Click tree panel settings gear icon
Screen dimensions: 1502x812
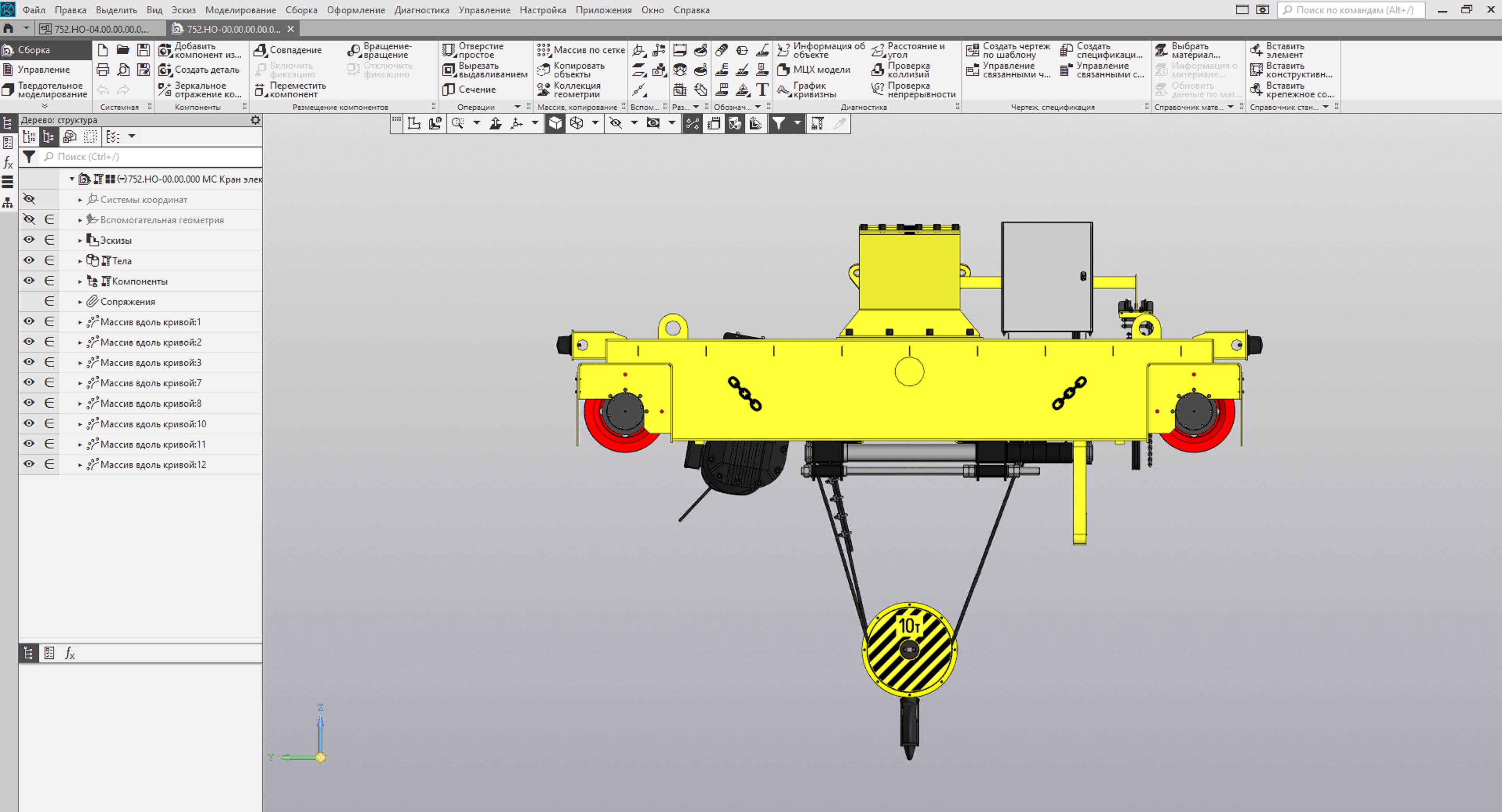pyautogui.click(x=255, y=120)
